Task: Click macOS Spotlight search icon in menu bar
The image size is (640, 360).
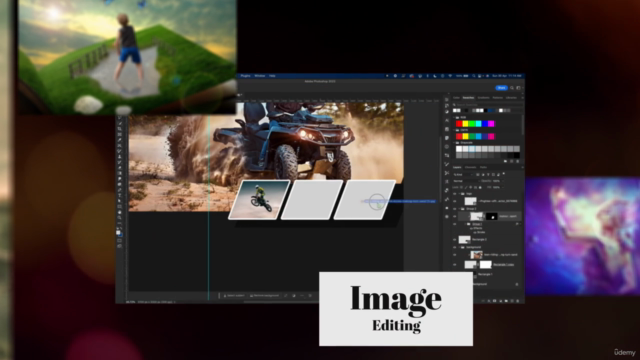Action: point(473,76)
